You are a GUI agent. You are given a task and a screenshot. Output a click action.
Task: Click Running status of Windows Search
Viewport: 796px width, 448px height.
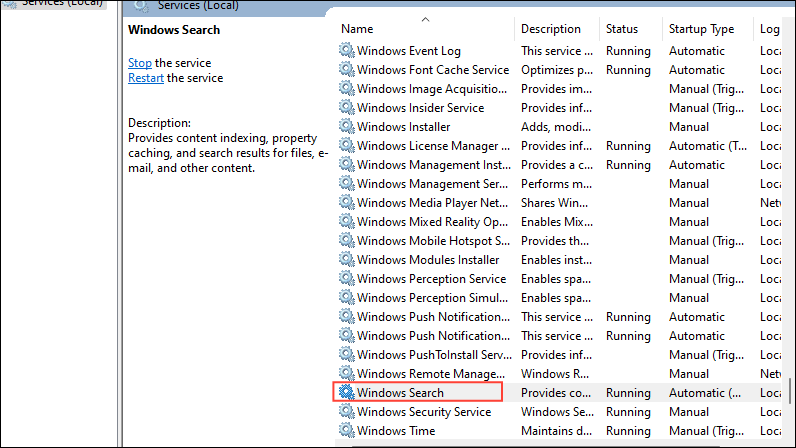point(628,393)
